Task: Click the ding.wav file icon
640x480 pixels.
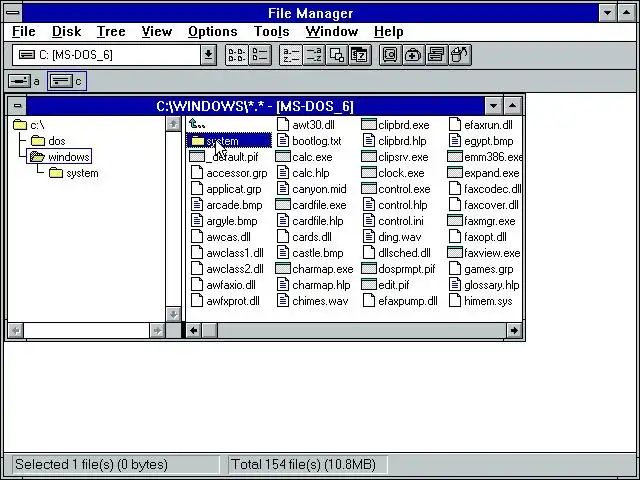Action: click(x=369, y=237)
